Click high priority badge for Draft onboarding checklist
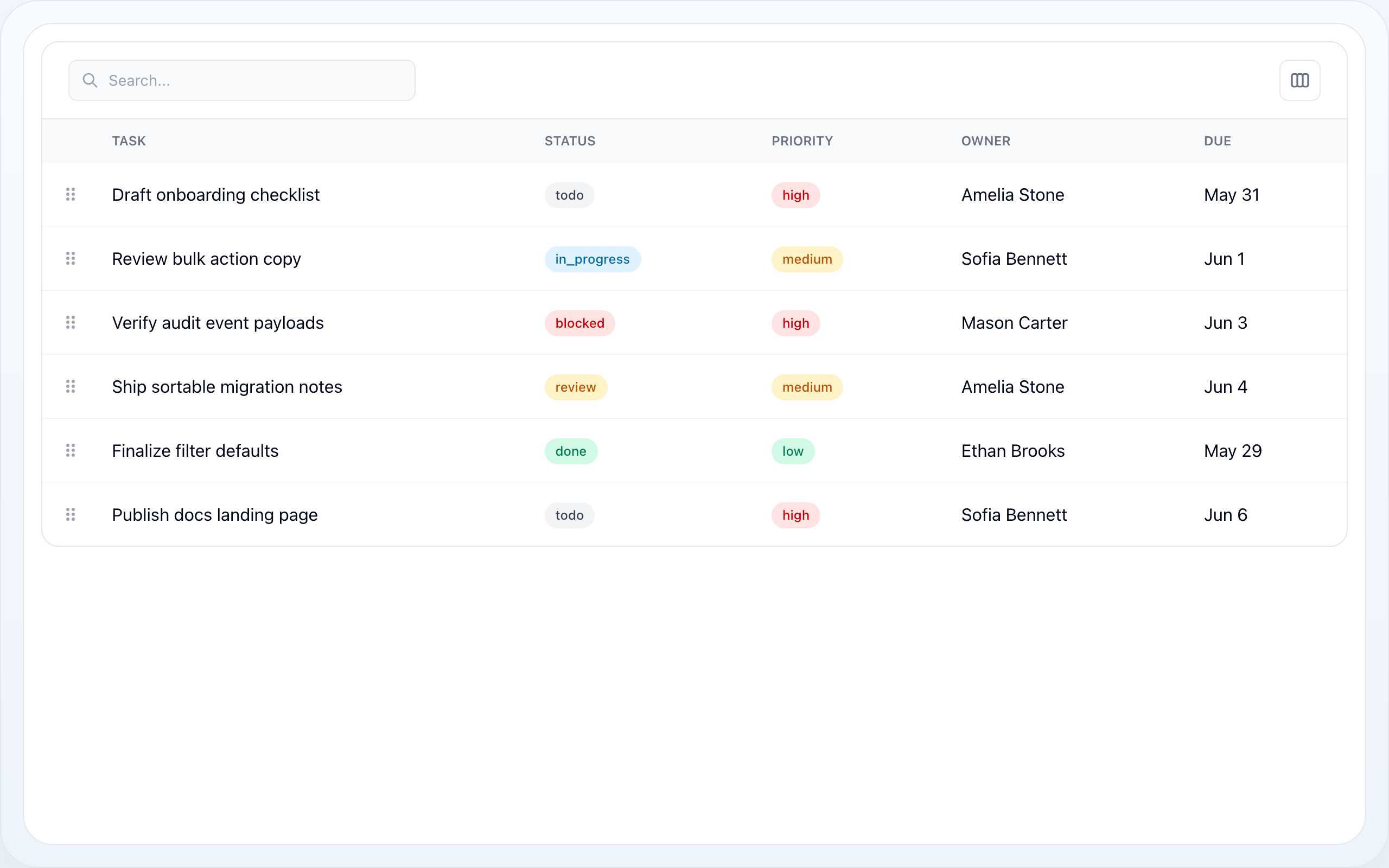 795,195
